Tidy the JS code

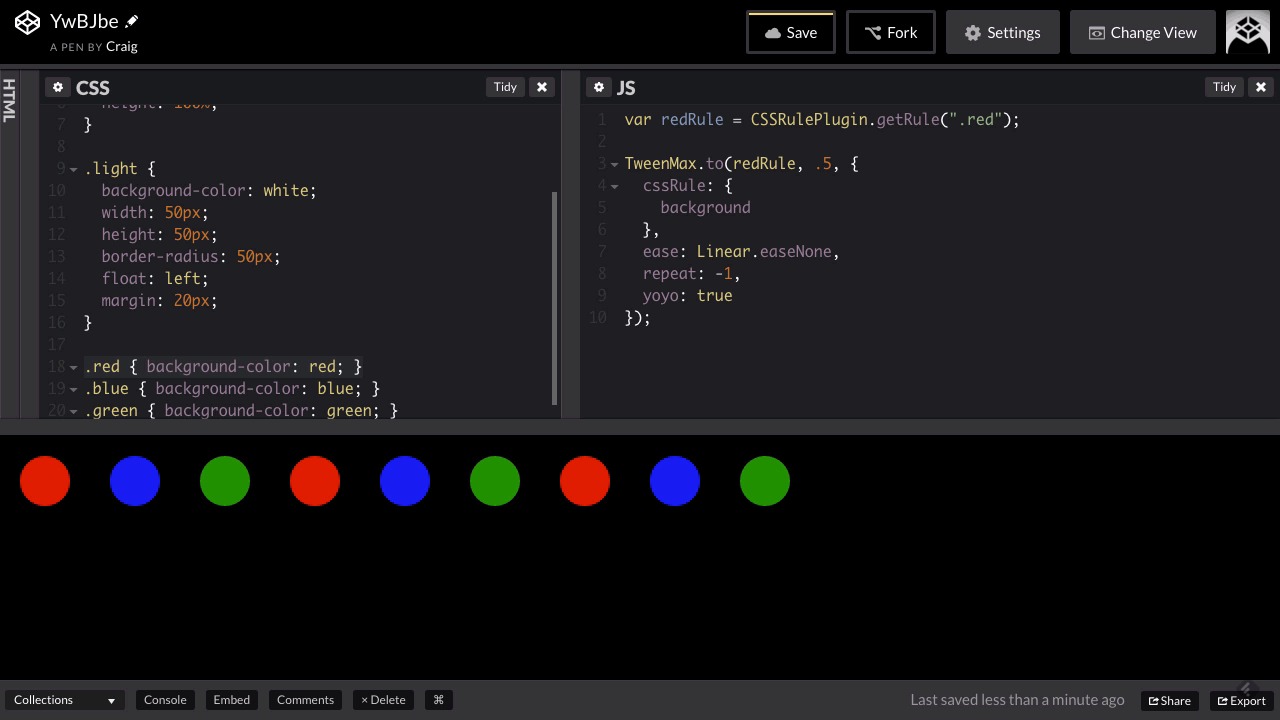click(1224, 87)
